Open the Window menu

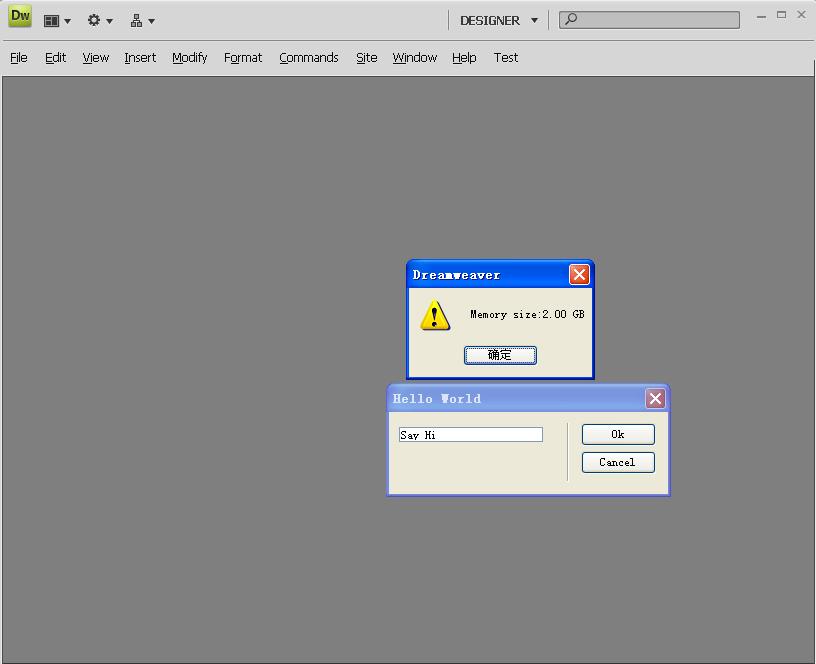414,58
